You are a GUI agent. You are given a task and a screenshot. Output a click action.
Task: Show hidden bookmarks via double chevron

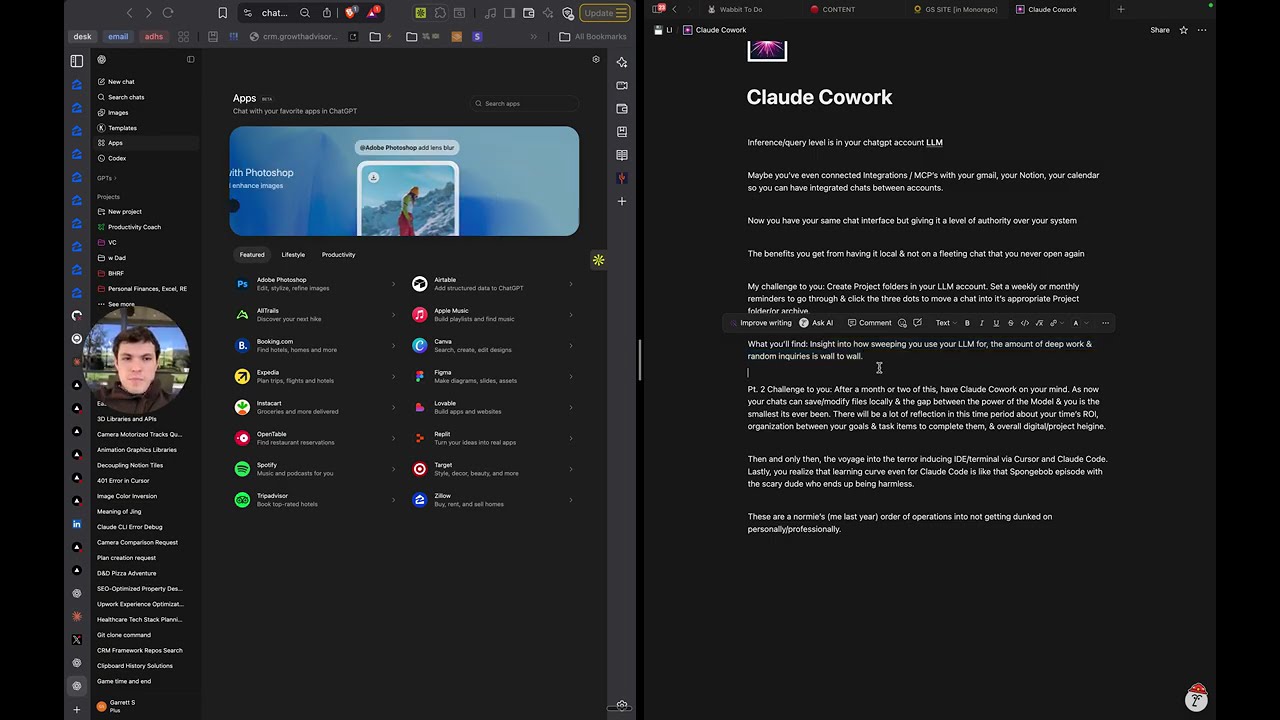tap(533, 37)
